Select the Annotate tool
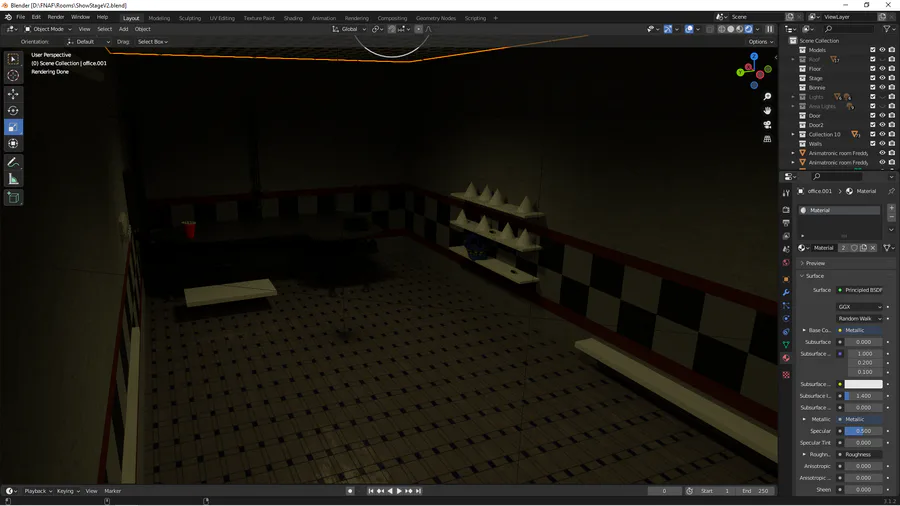900x506 pixels. tap(13, 162)
